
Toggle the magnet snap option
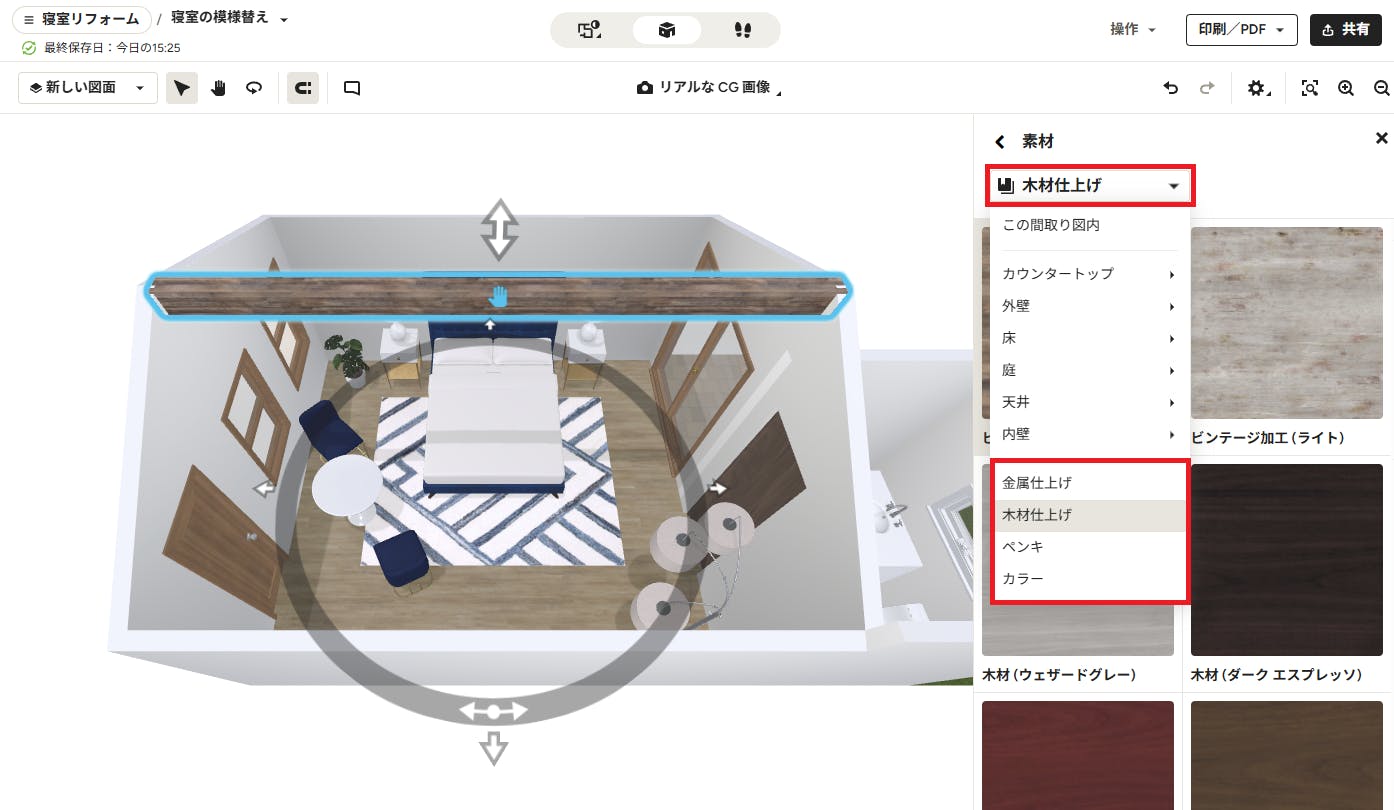[x=303, y=88]
